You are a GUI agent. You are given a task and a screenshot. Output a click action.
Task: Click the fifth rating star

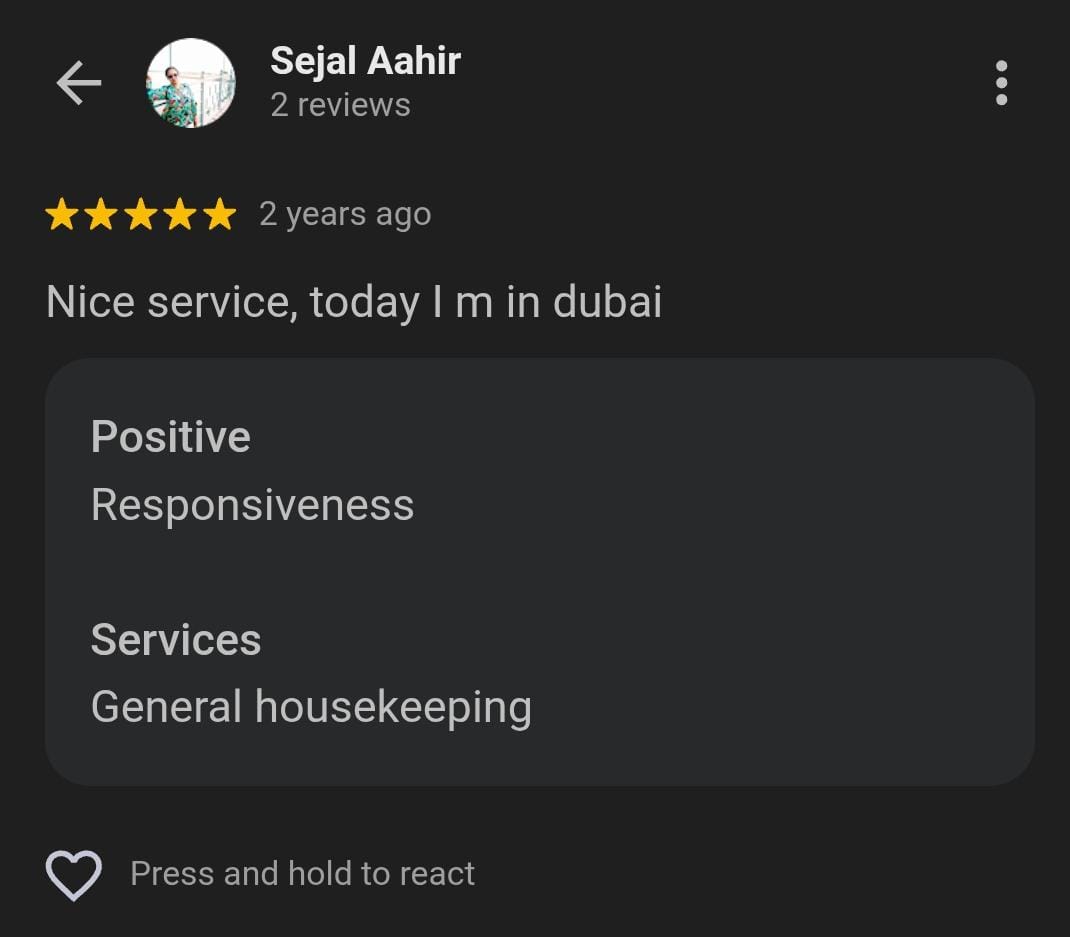[x=219, y=214]
